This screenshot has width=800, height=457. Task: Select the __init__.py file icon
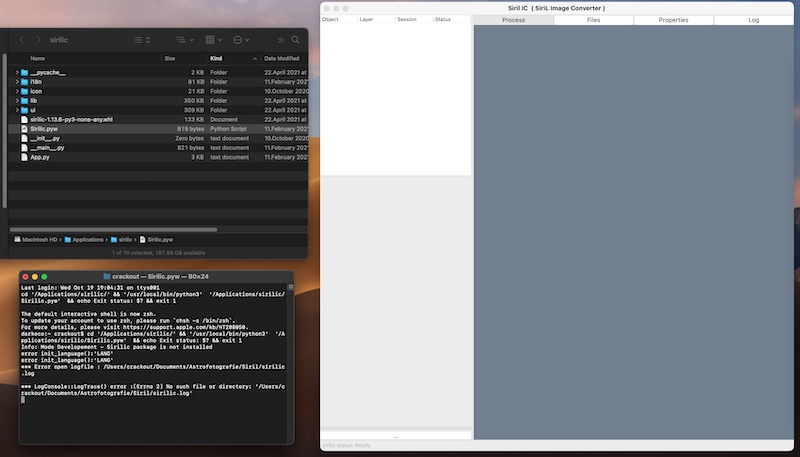point(24,138)
